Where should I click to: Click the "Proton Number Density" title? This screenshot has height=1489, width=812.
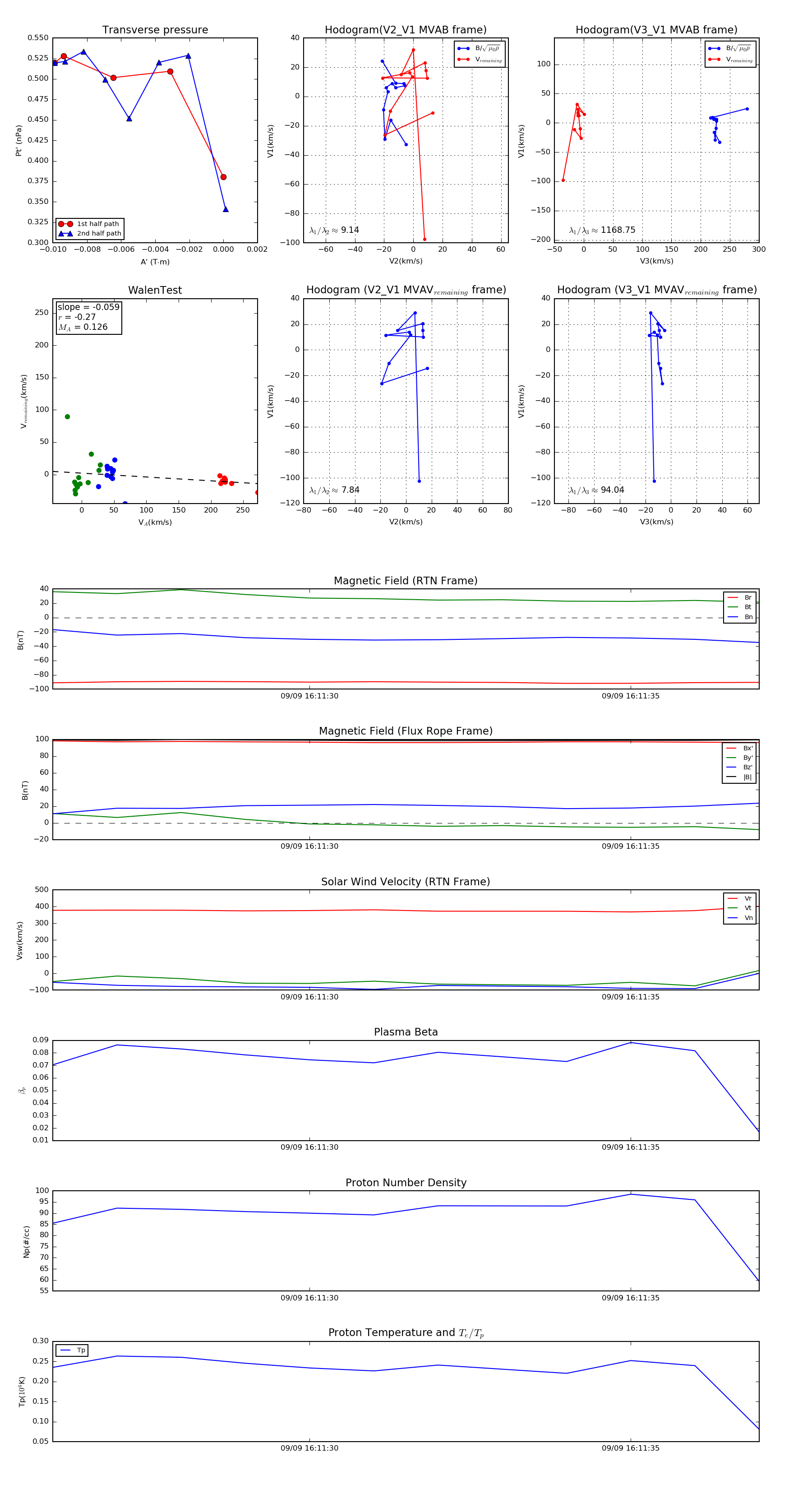point(406,1183)
